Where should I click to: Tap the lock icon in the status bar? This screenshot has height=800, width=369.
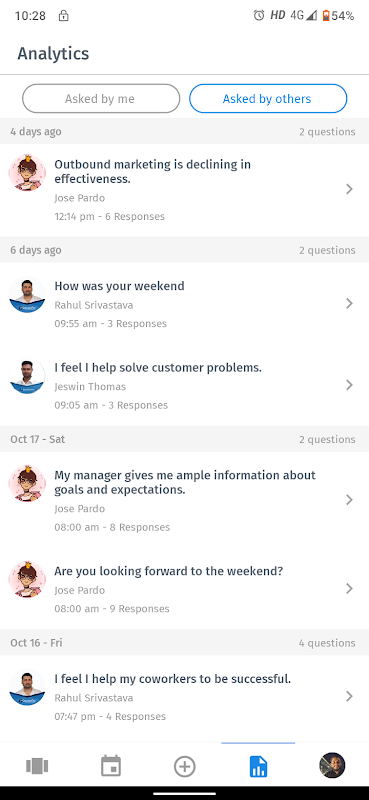63,15
